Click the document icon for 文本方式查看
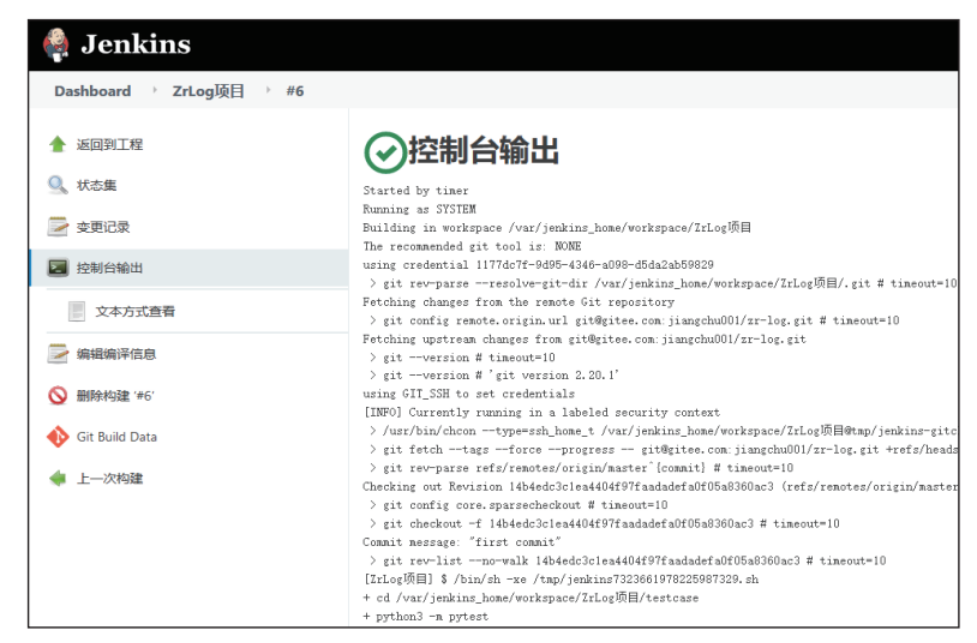Screen dimensions: 977x643 coord(77,311)
